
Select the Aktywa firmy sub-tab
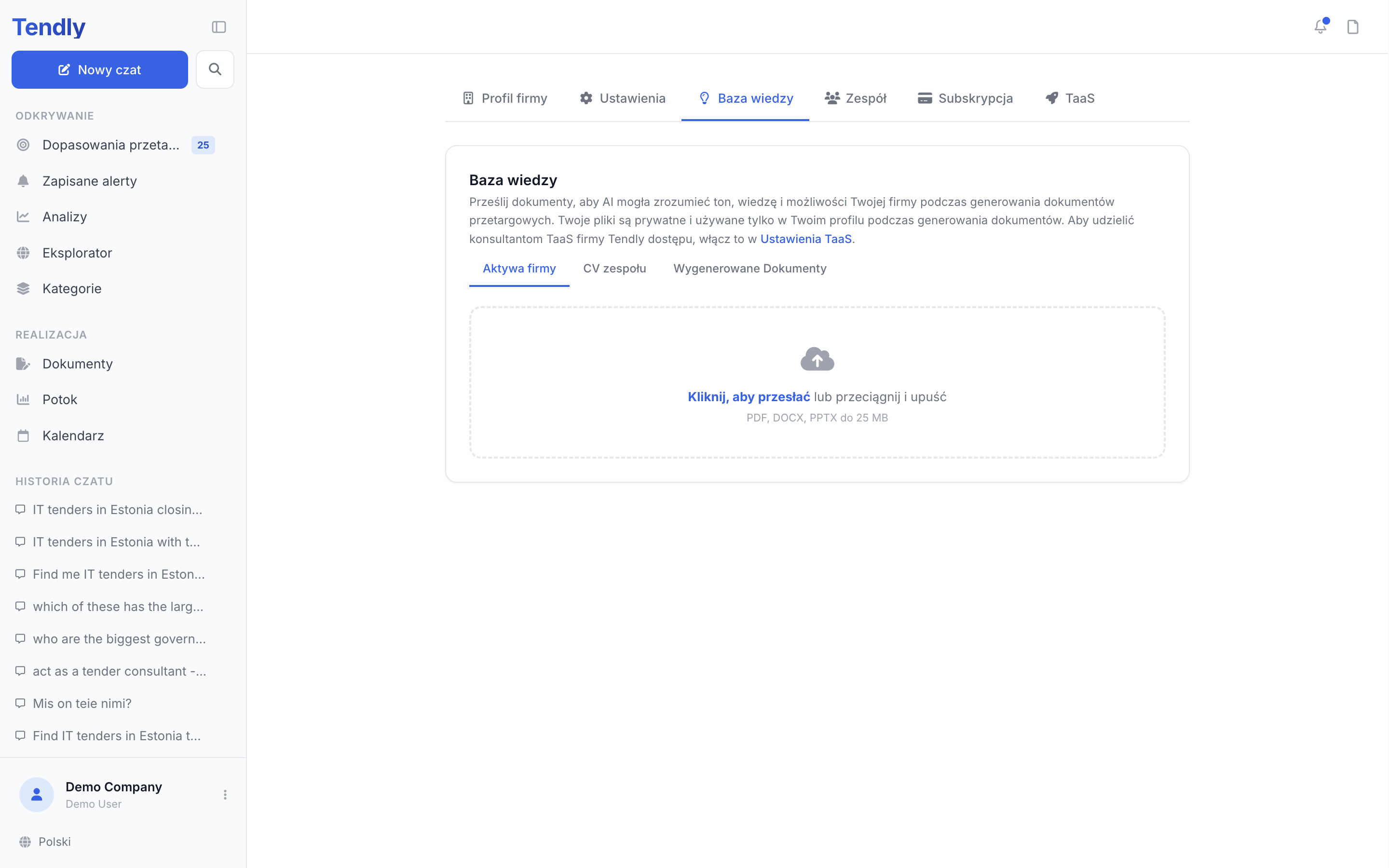click(x=519, y=269)
